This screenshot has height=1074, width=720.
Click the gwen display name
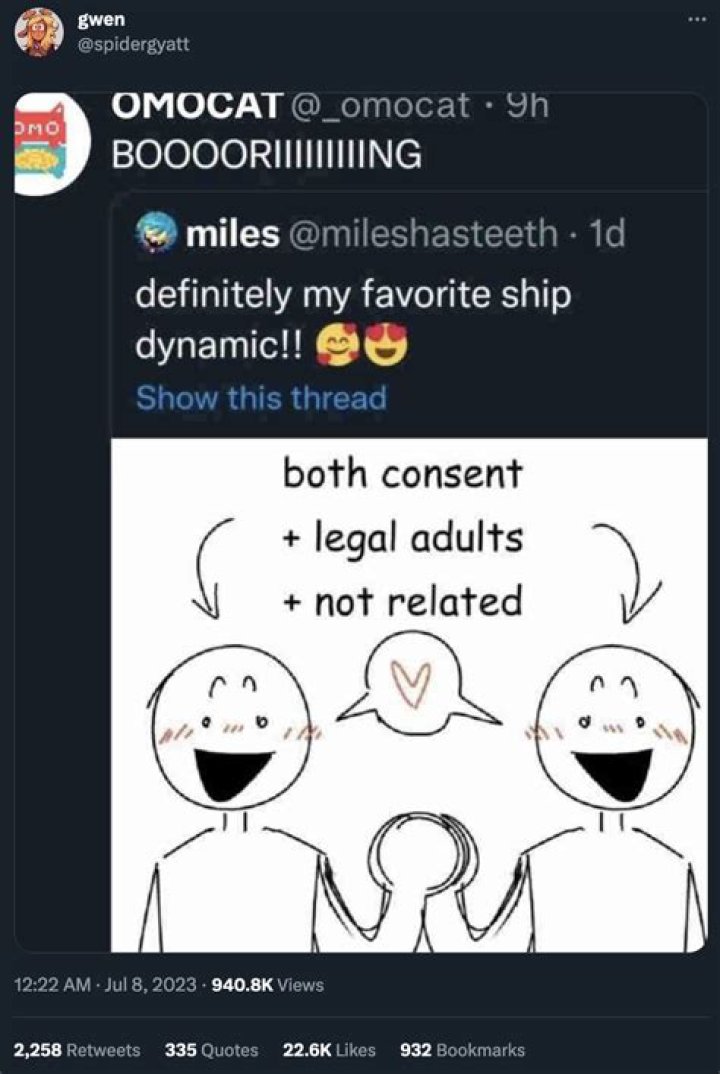click(97, 19)
